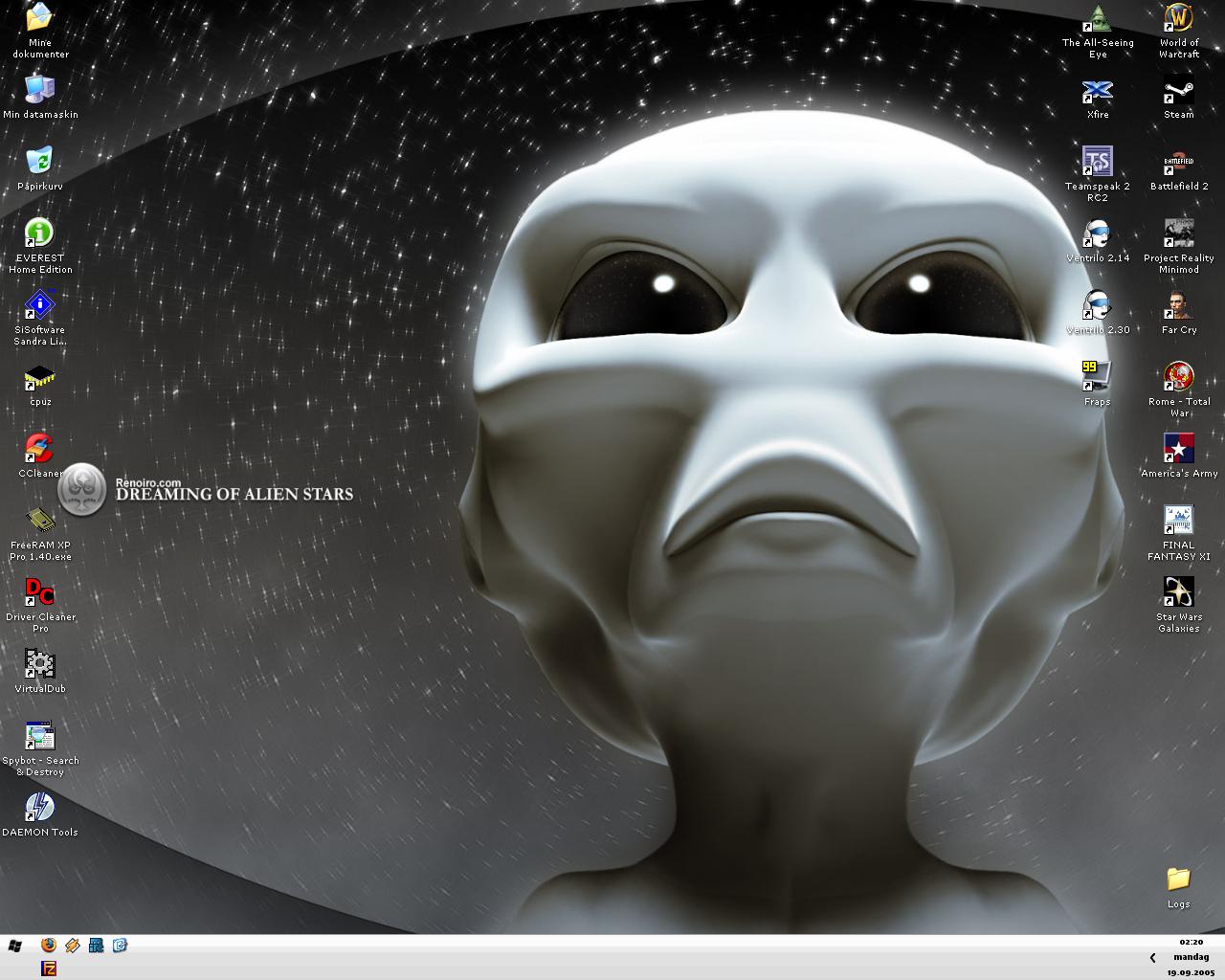Launch the World of Warcraft shortcut
The height and width of the screenshot is (980, 1225).
pyautogui.click(x=1178, y=18)
